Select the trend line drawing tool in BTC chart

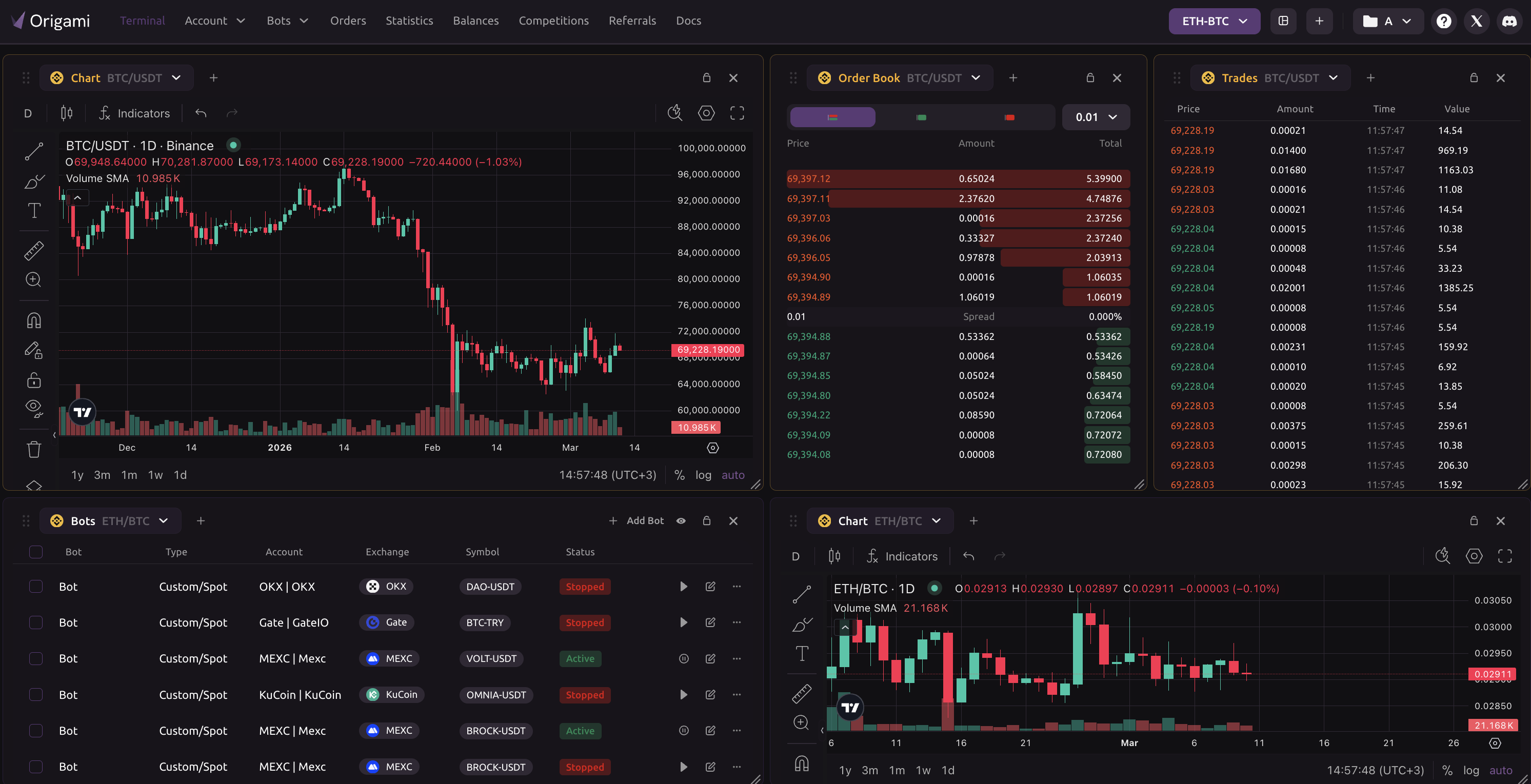point(34,151)
